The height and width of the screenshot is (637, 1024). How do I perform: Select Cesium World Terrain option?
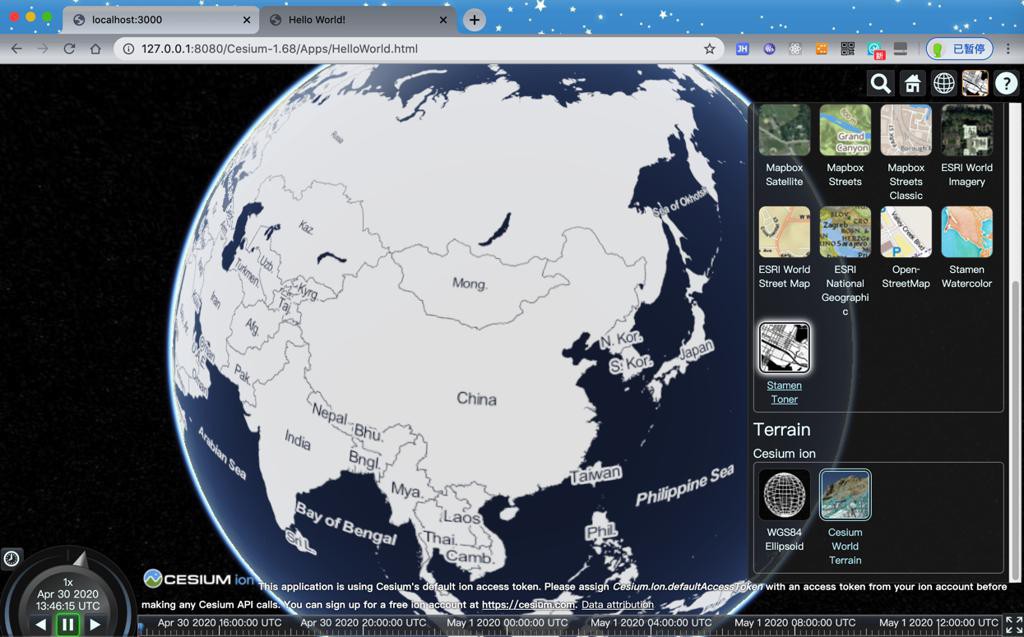coord(845,495)
